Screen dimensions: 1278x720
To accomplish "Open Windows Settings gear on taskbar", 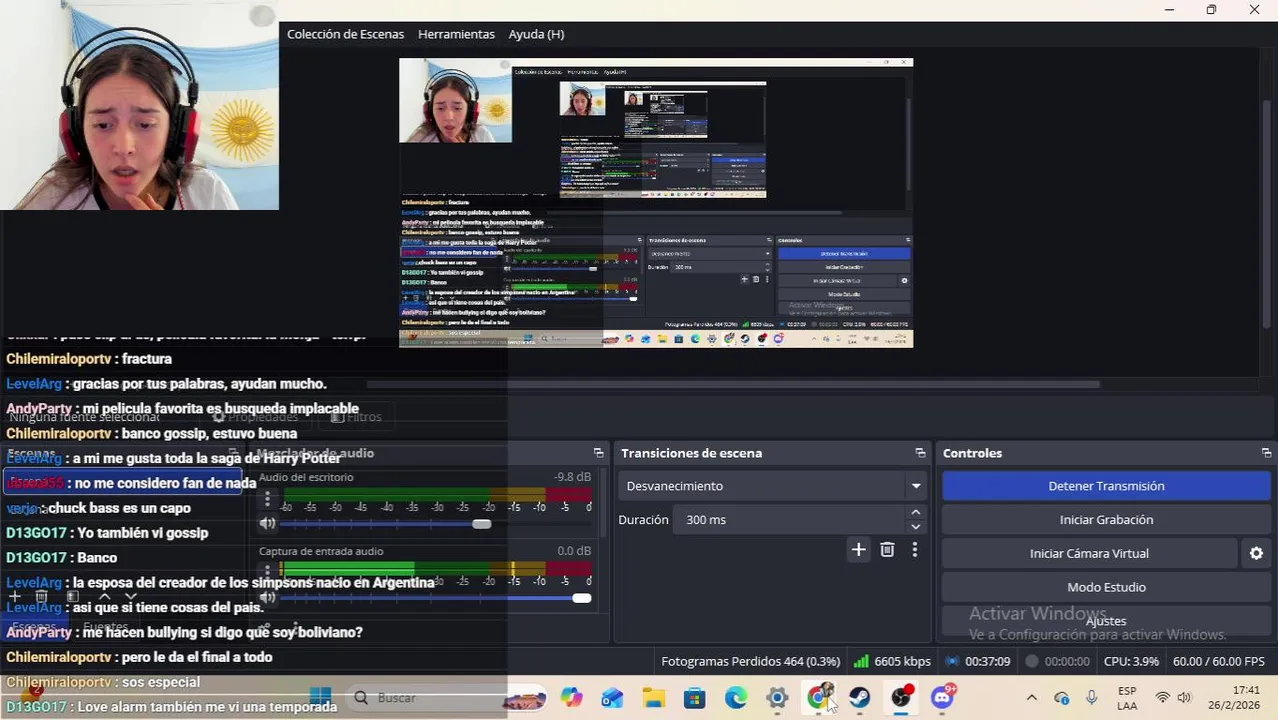I will click(777, 698).
